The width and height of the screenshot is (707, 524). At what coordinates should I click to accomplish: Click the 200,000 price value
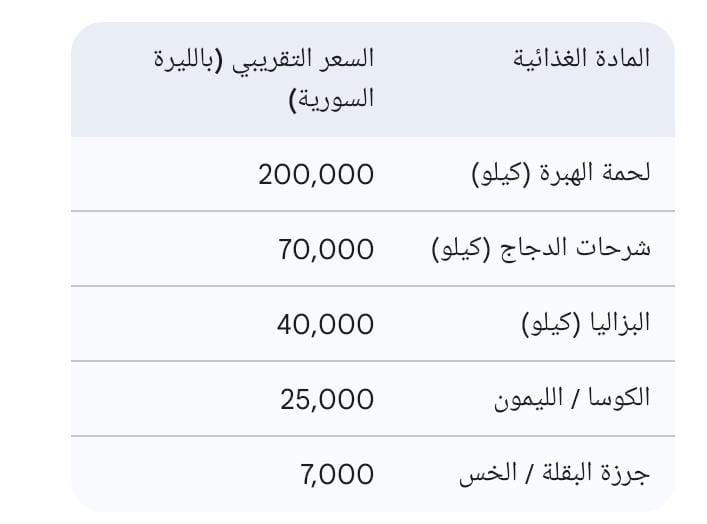click(x=316, y=174)
